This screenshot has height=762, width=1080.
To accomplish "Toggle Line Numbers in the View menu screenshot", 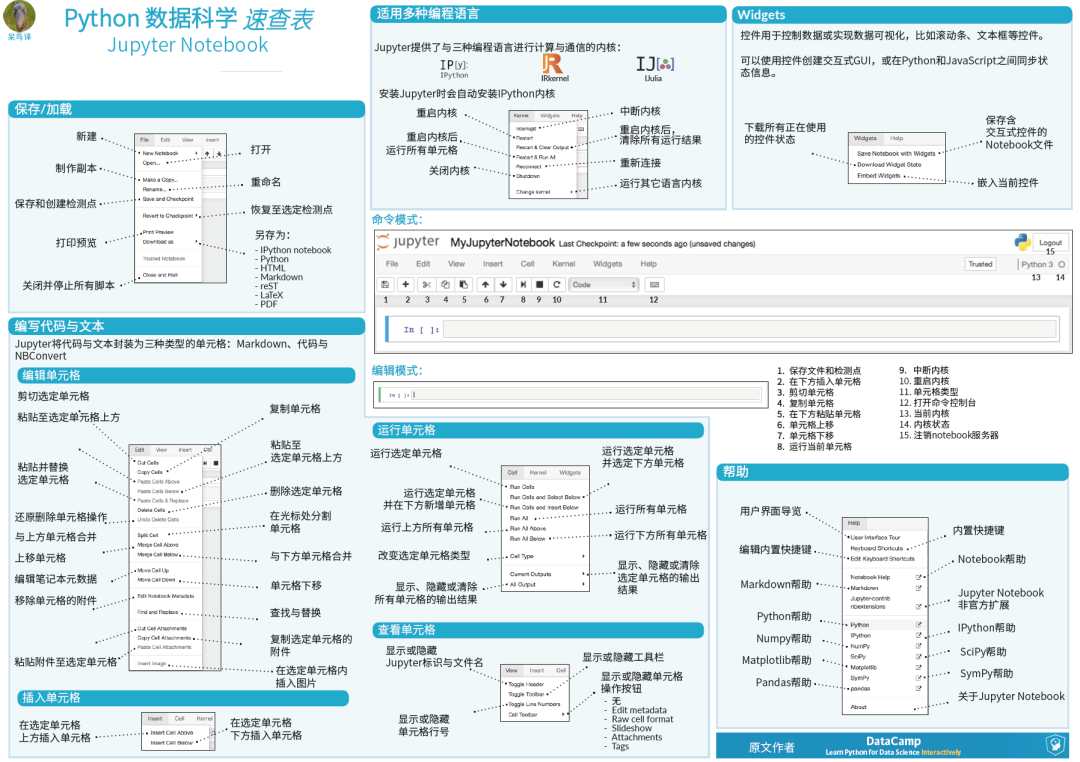I will pos(534,704).
